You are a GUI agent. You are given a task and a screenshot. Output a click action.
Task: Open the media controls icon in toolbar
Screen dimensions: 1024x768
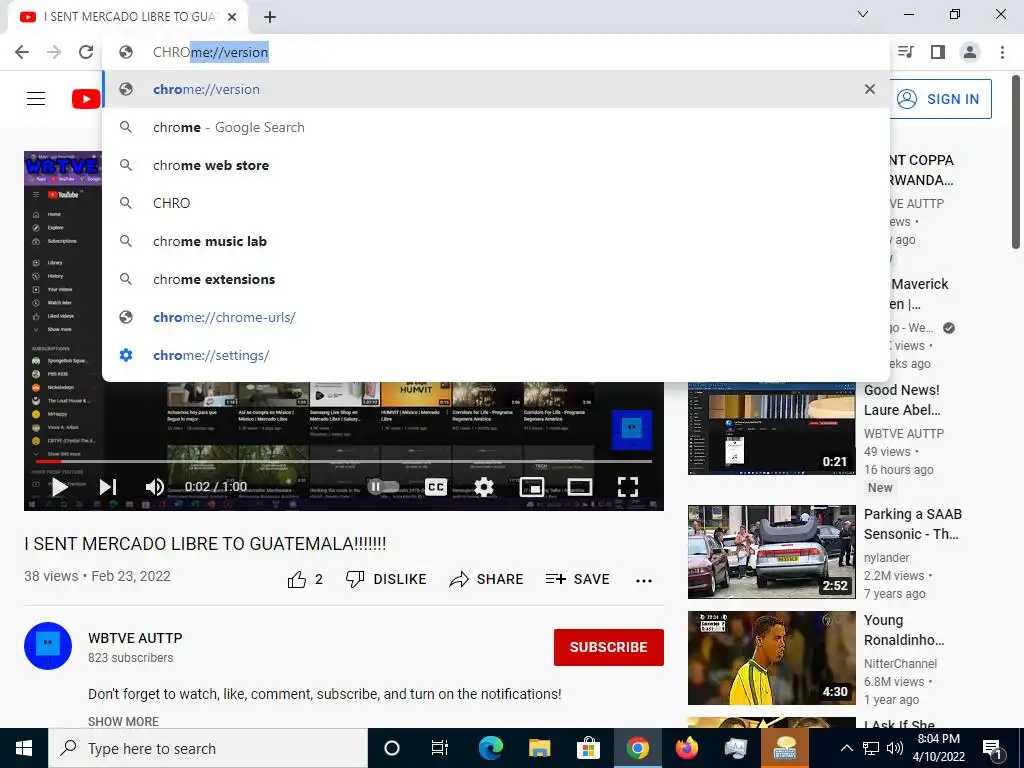click(x=906, y=52)
